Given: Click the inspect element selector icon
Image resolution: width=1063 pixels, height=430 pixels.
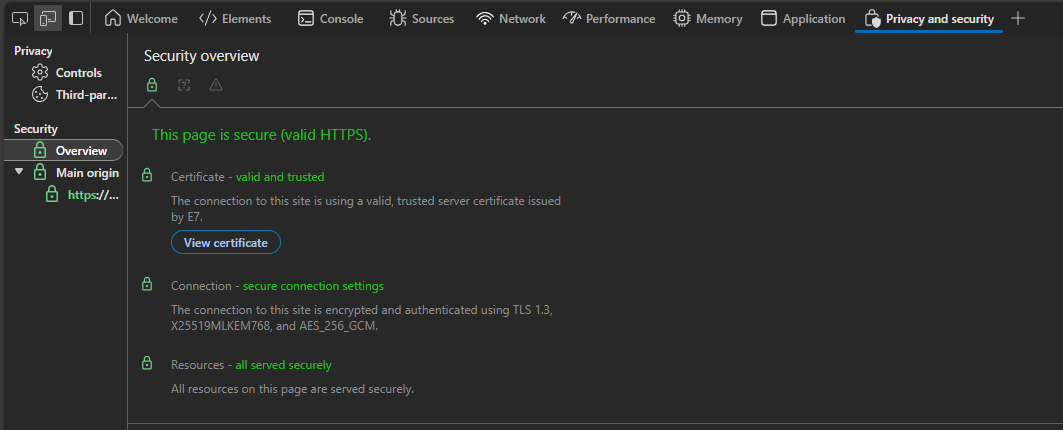Looking at the screenshot, I should pyautogui.click(x=19, y=18).
